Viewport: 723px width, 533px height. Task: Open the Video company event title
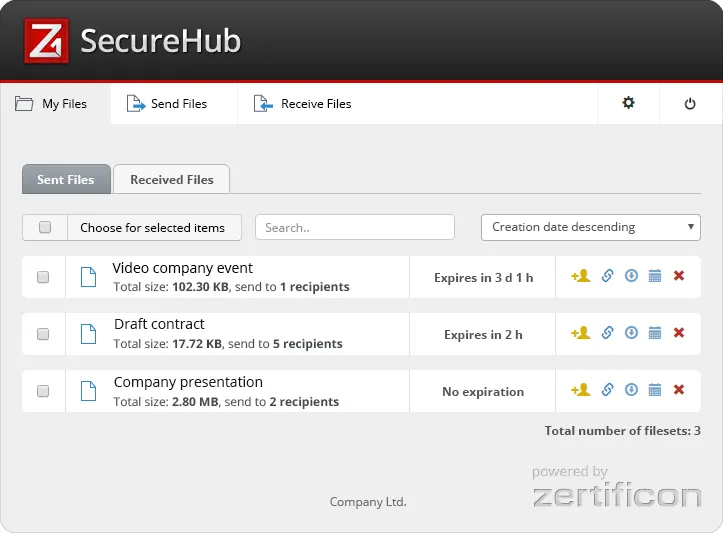(183, 268)
